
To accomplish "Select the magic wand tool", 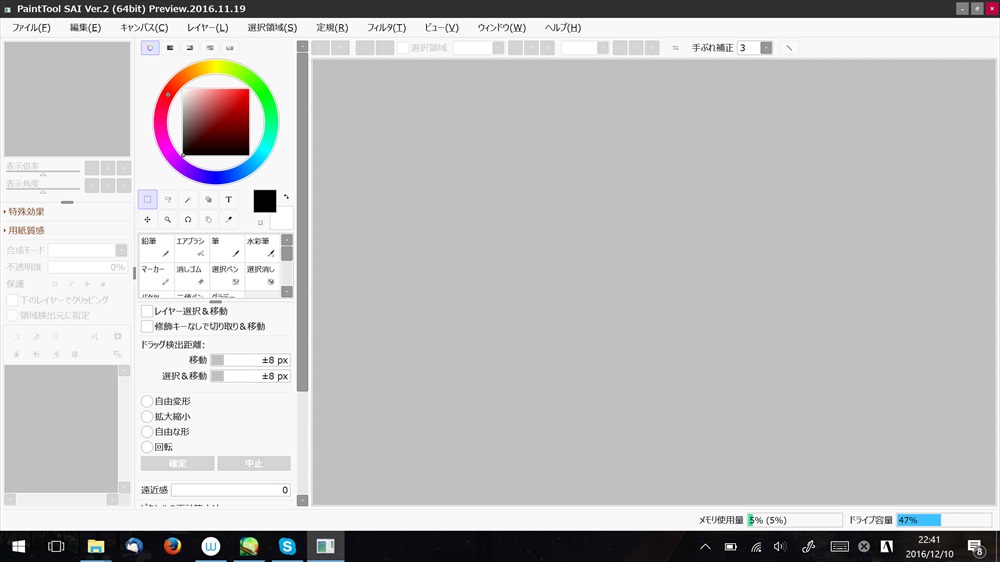I will click(x=188, y=200).
